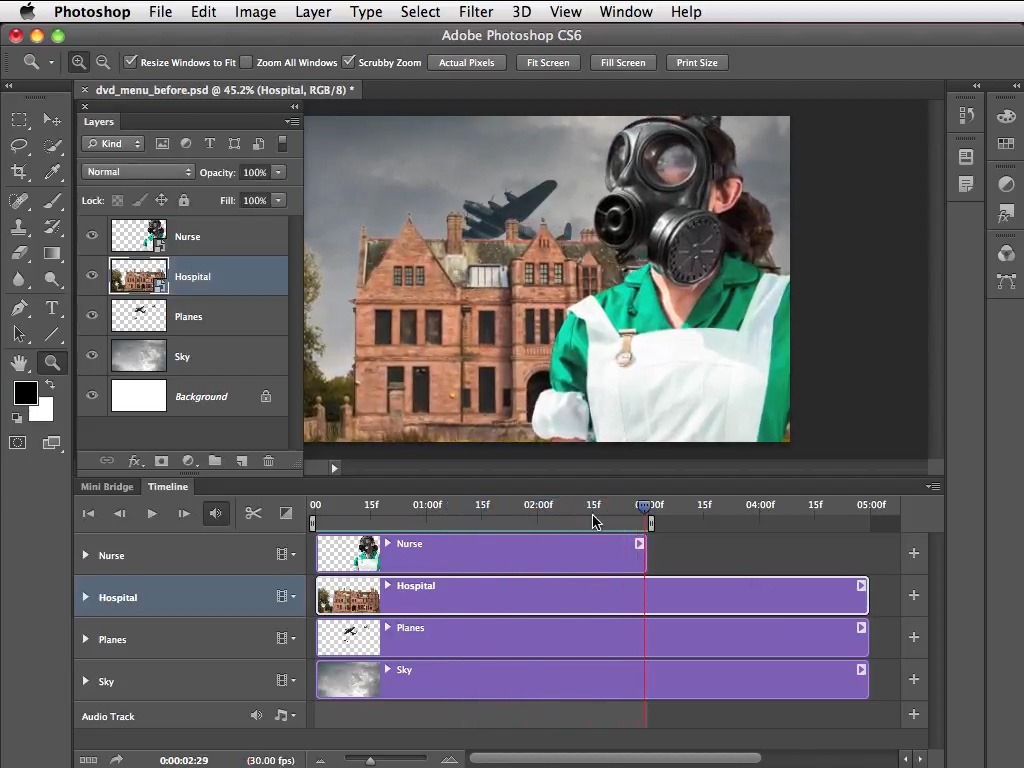Image resolution: width=1024 pixels, height=768 pixels.
Task: Uncheck Scrubby Zoom option
Action: pyautogui.click(x=349, y=62)
